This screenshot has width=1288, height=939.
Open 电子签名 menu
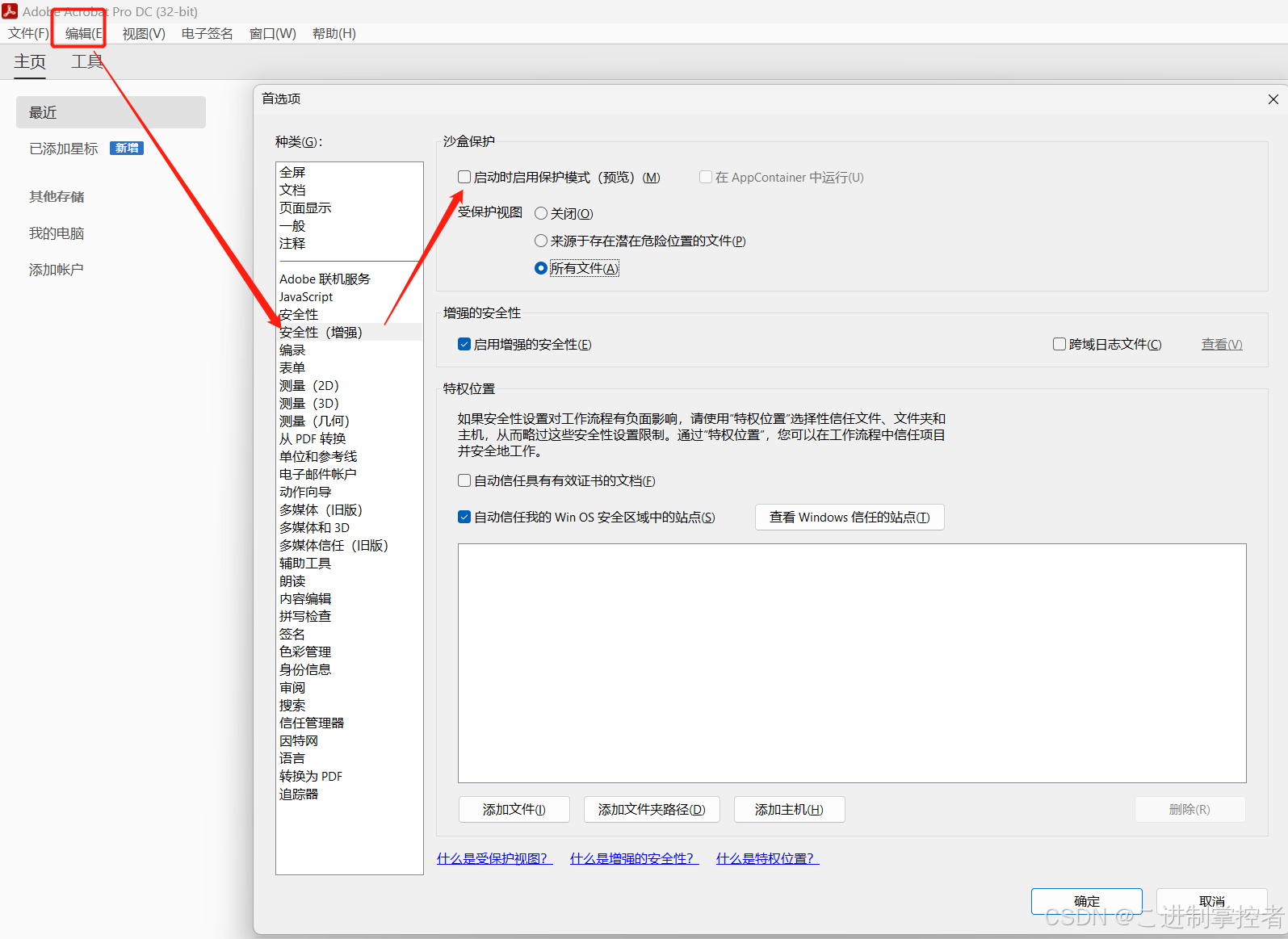click(208, 33)
